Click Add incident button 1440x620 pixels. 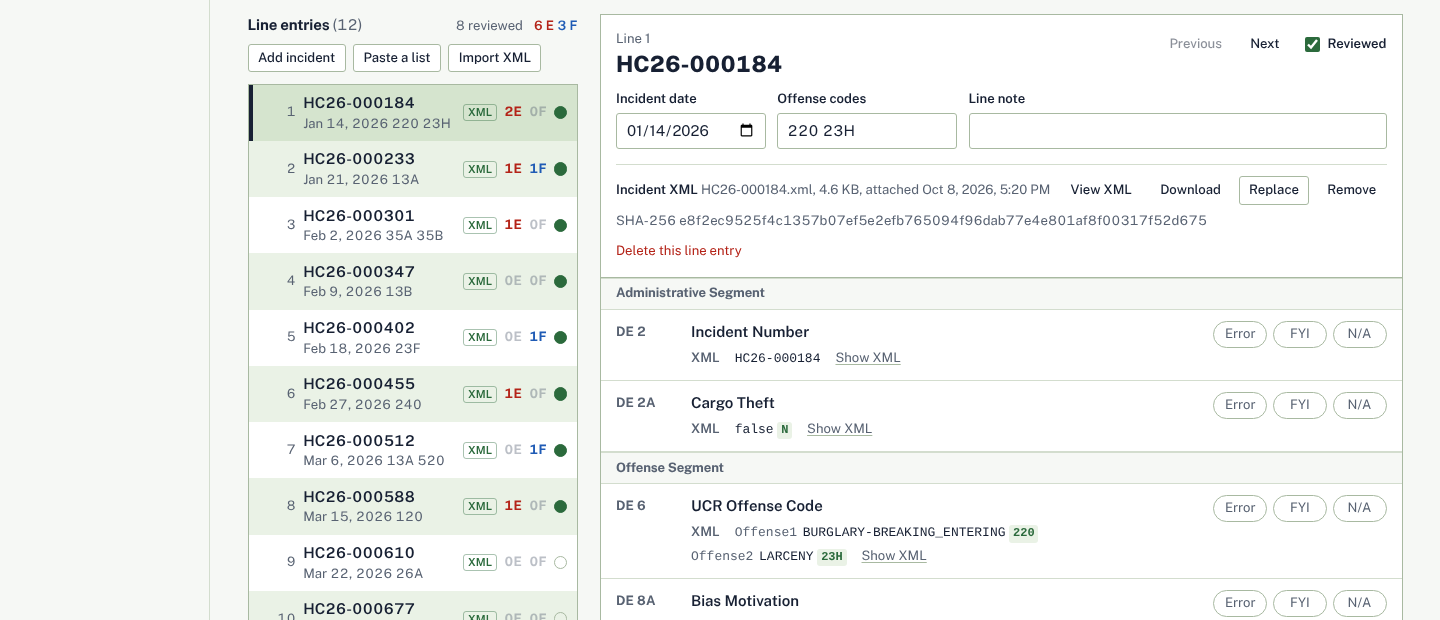297,58
